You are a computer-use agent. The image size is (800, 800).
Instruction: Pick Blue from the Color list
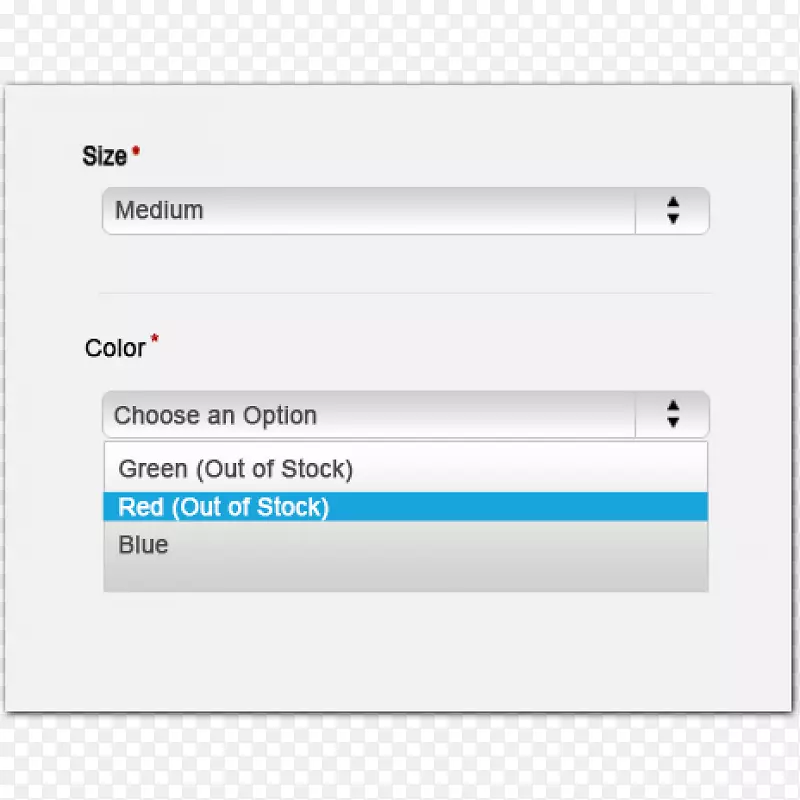pyautogui.click(x=143, y=545)
